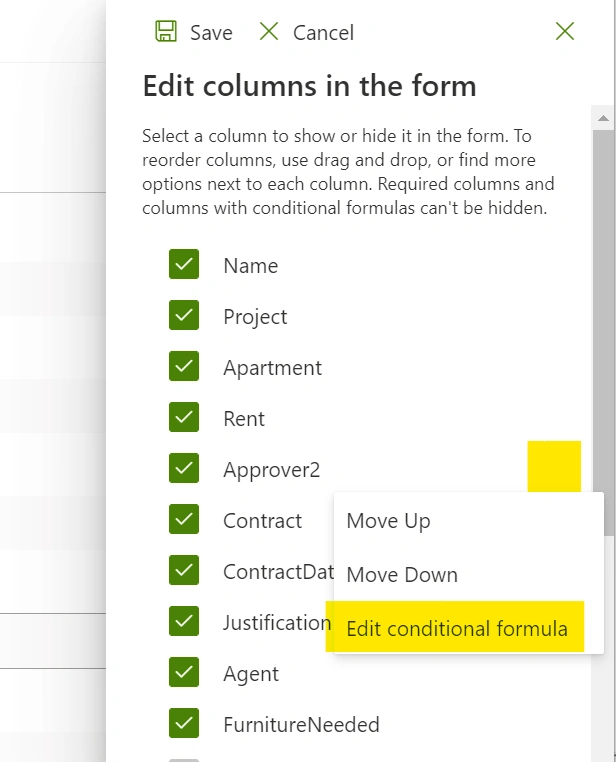Image resolution: width=616 pixels, height=762 pixels.
Task: Uncheck the Name column checkbox
Action: point(184,264)
